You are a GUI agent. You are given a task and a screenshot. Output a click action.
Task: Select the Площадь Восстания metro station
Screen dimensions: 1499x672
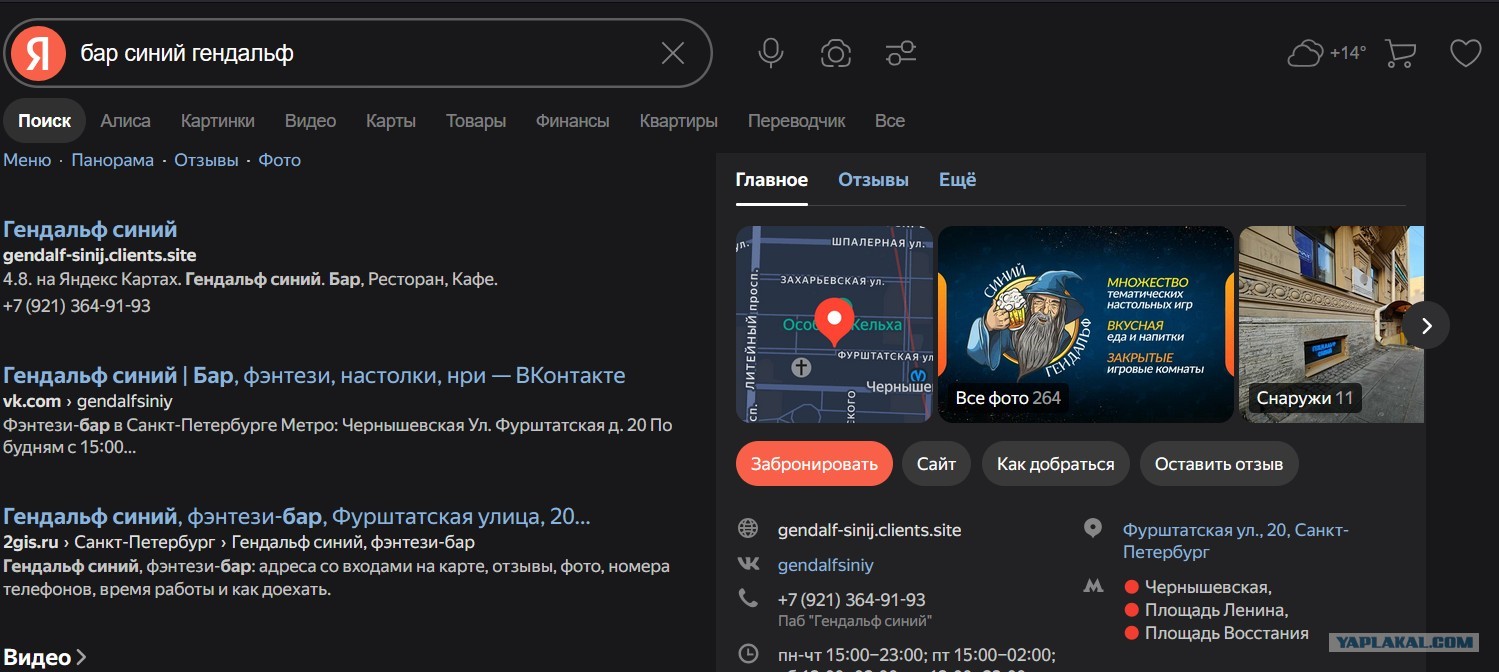(1227, 633)
